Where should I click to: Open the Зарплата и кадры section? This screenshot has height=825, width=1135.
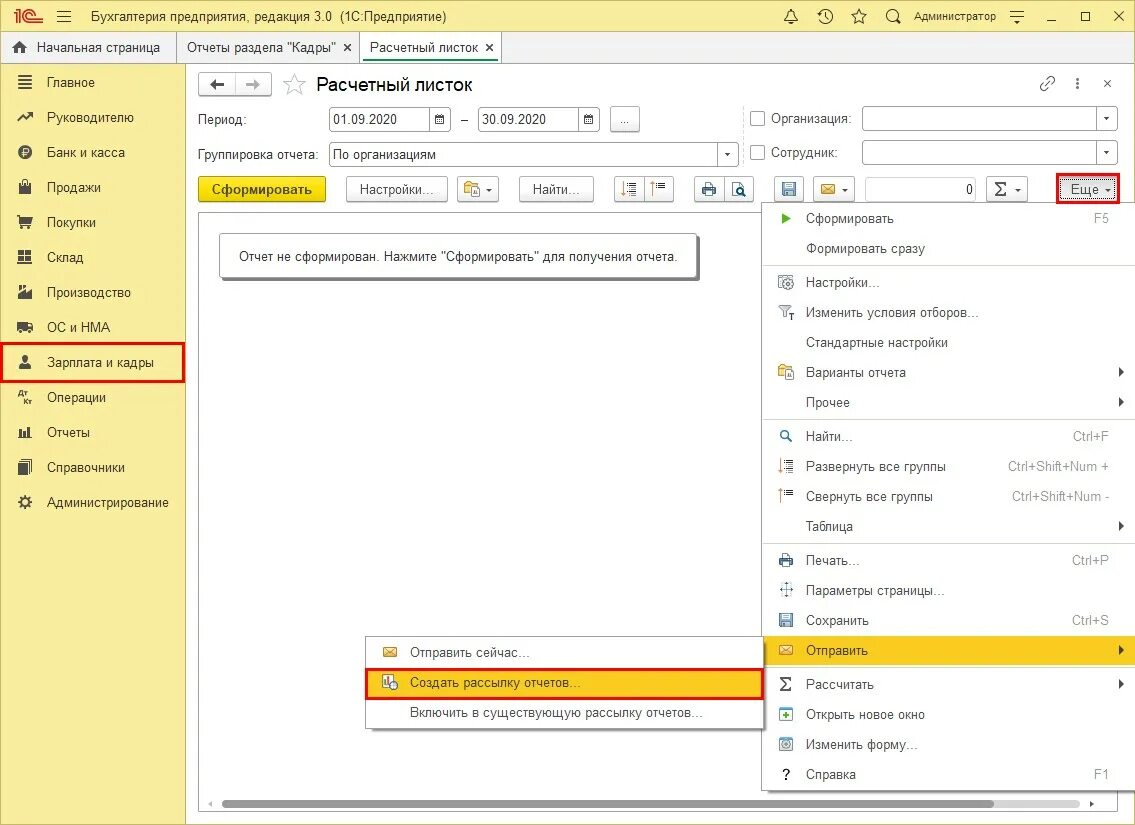93,363
